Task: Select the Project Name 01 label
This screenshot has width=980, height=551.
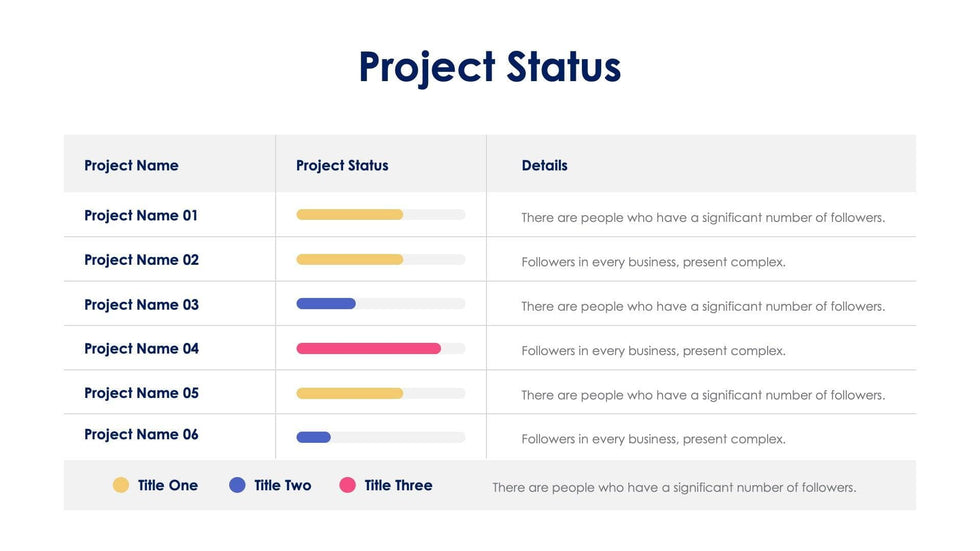Action: click(141, 216)
